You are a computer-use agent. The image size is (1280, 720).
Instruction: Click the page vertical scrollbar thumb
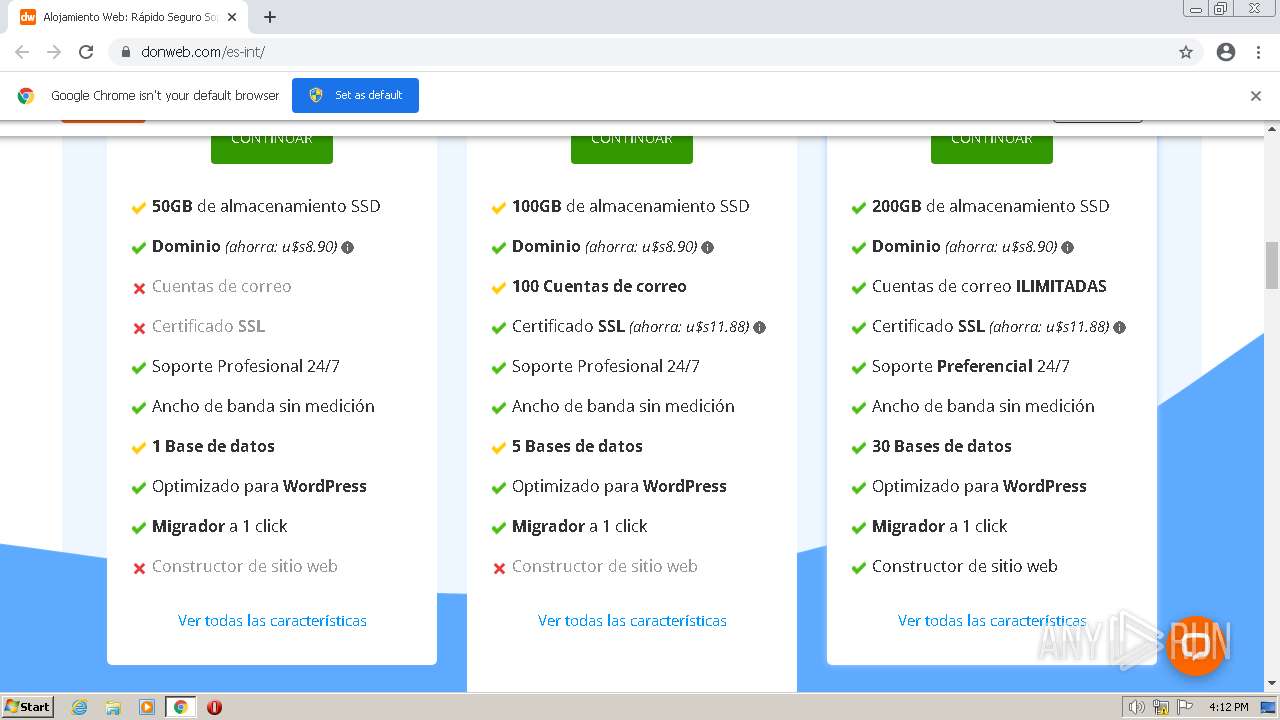coord(1271,264)
